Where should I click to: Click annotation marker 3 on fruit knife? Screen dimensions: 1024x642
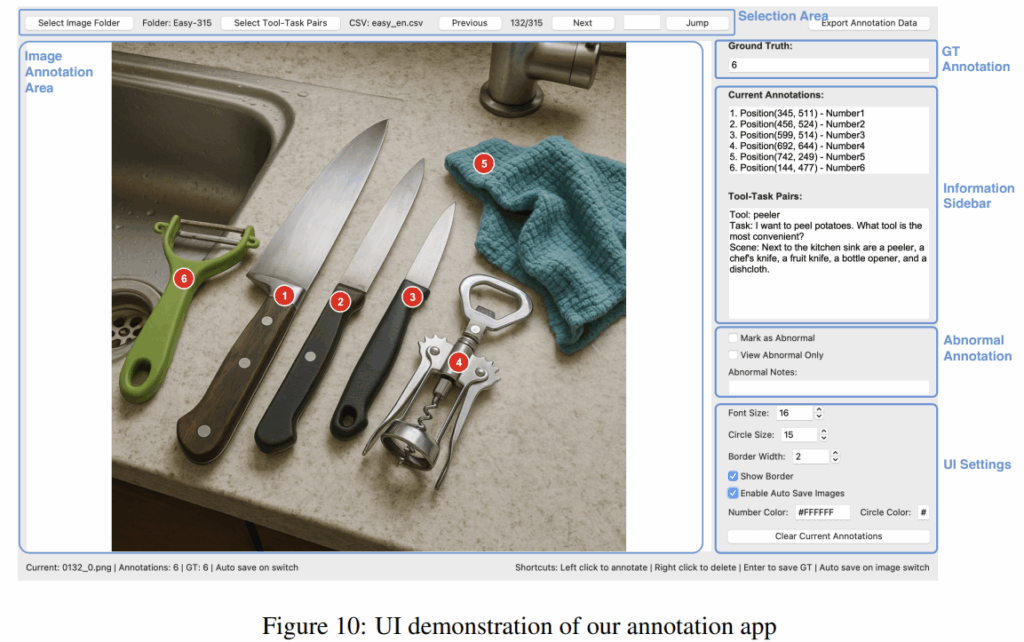(x=412, y=296)
